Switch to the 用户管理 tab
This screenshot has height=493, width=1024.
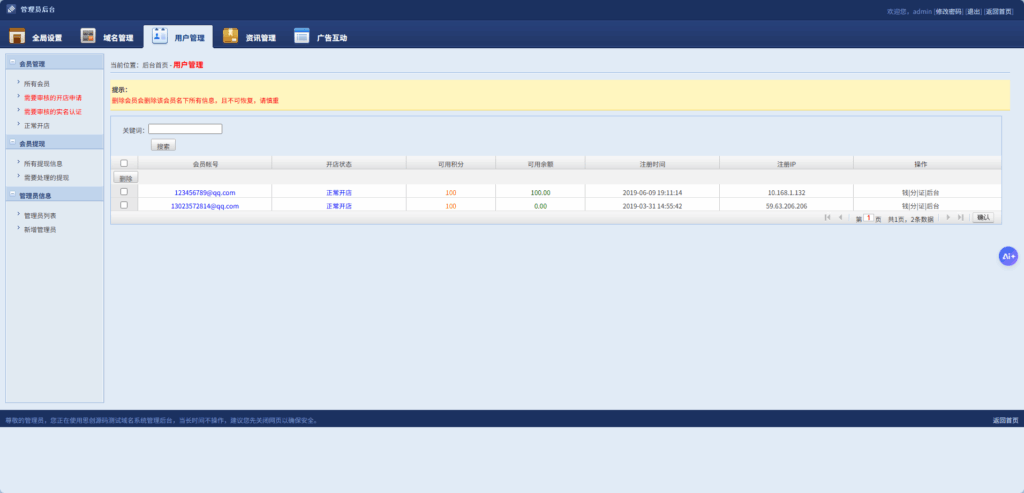[x=178, y=37]
